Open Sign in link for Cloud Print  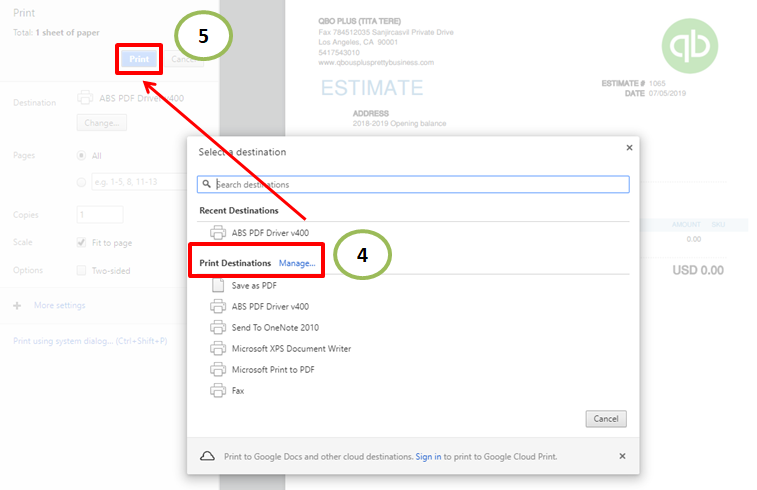[x=428, y=456]
